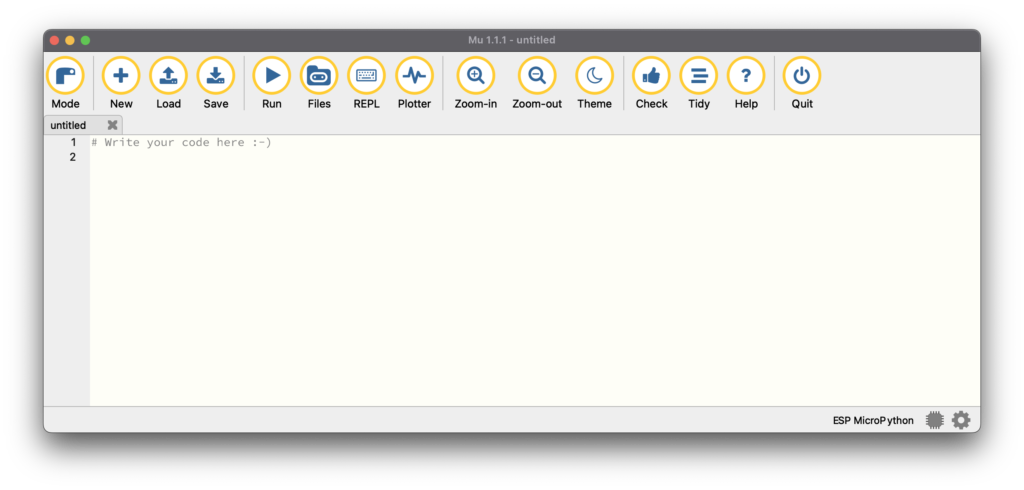Image resolution: width=1024 pixels, height=490 pixels.
Task: Maximize the Mu window with green button
Action: pos(86,41)
